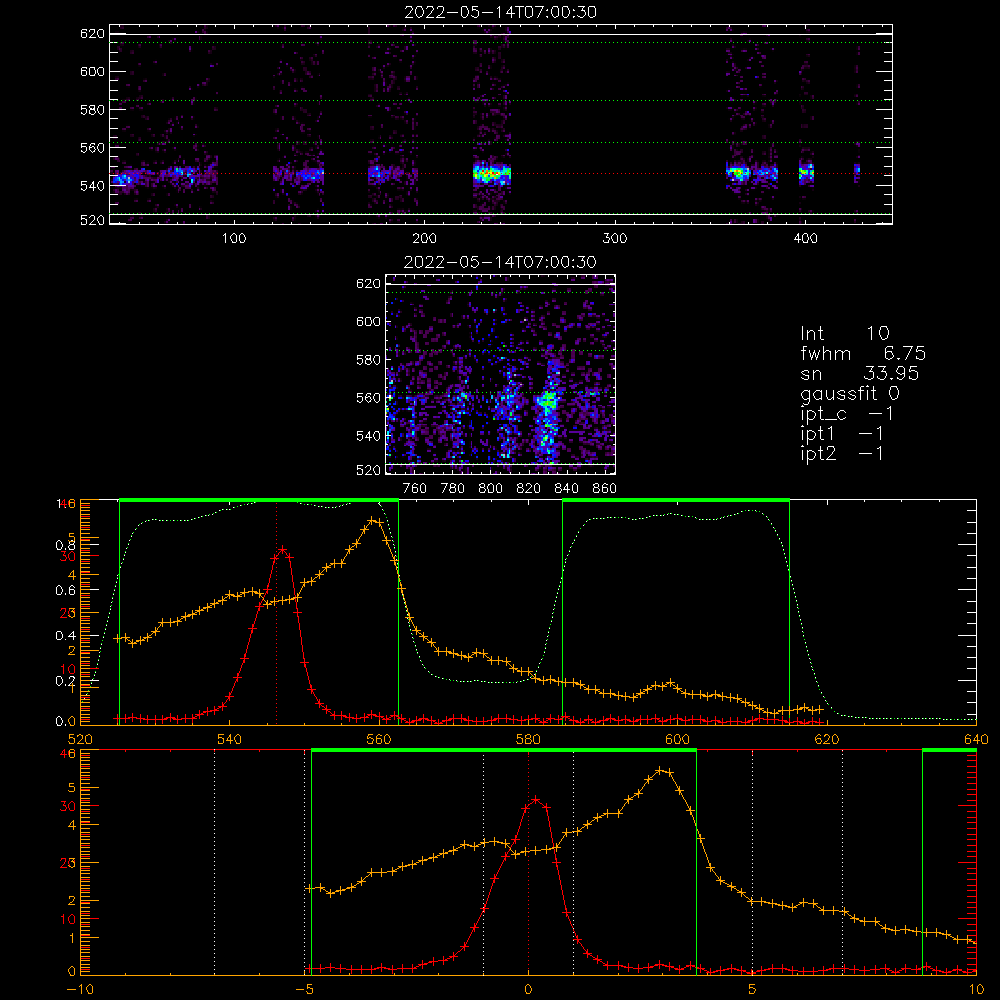Click the 'ipt2 -1' text

842,453
